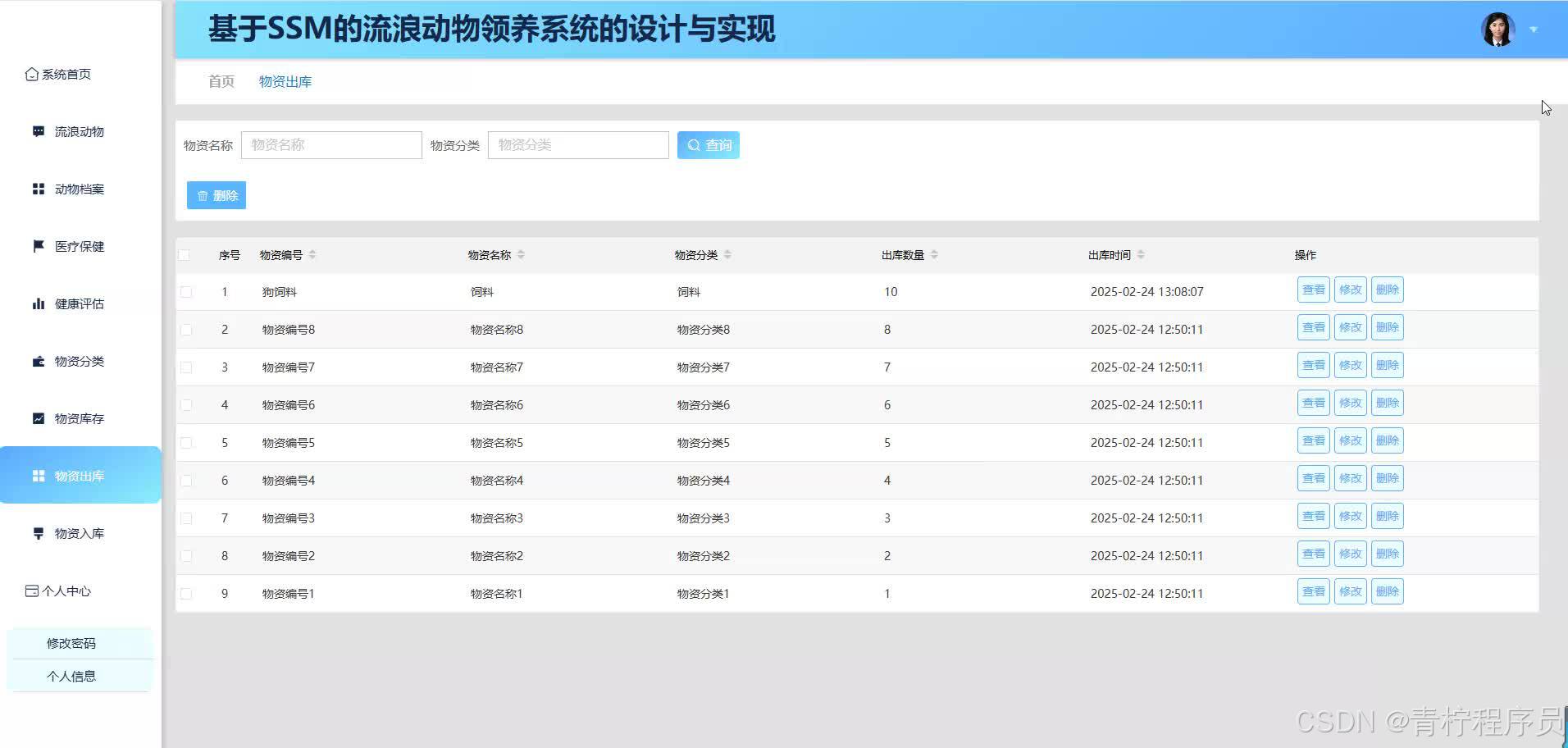Check the select-all checkbox in table header

coord(185,255)
